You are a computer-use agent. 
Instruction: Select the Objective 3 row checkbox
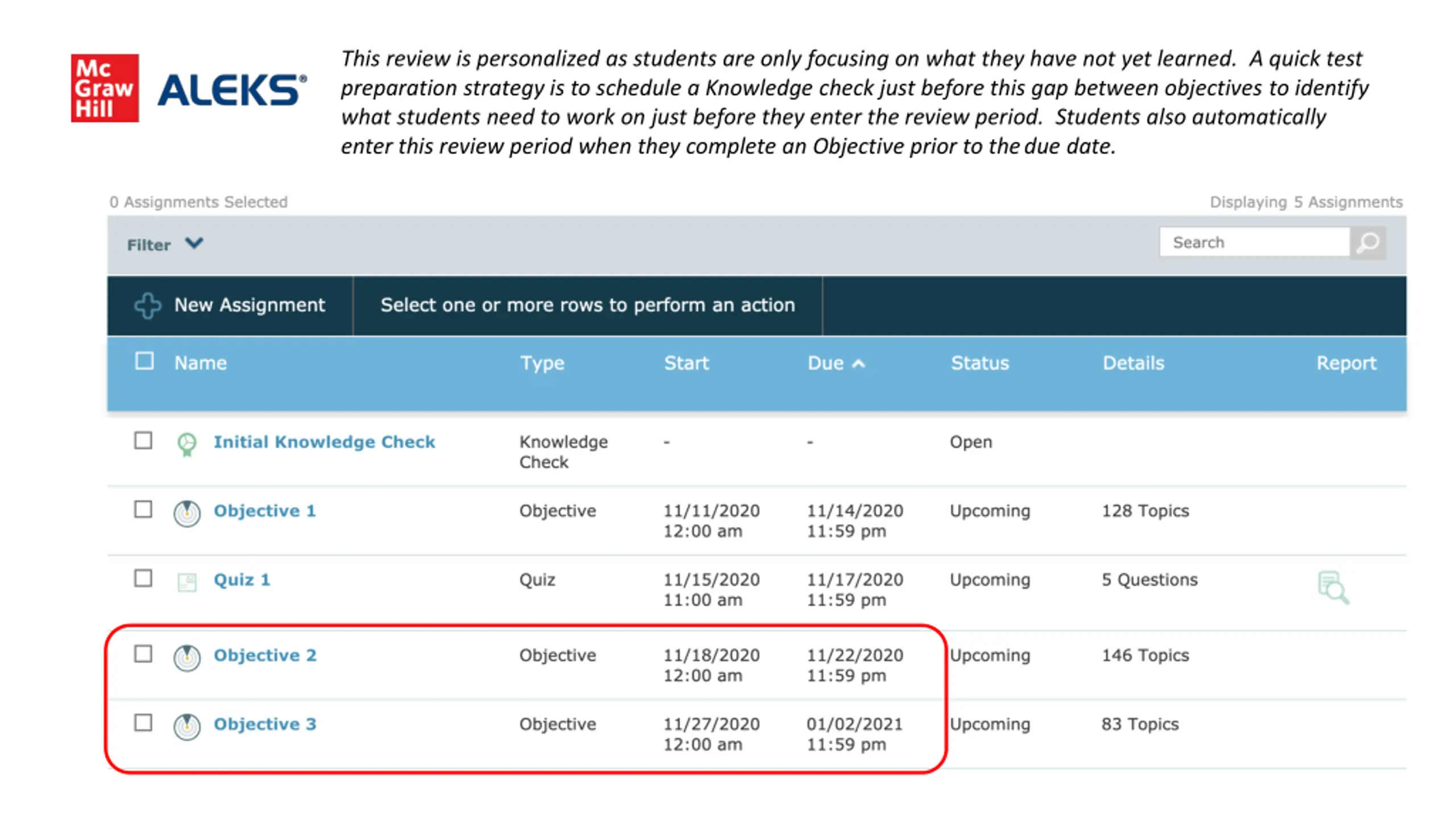(143, 722)
